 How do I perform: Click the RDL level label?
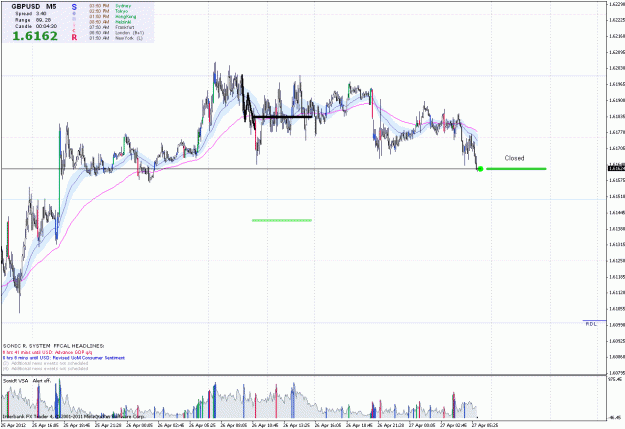click(591, 324)
